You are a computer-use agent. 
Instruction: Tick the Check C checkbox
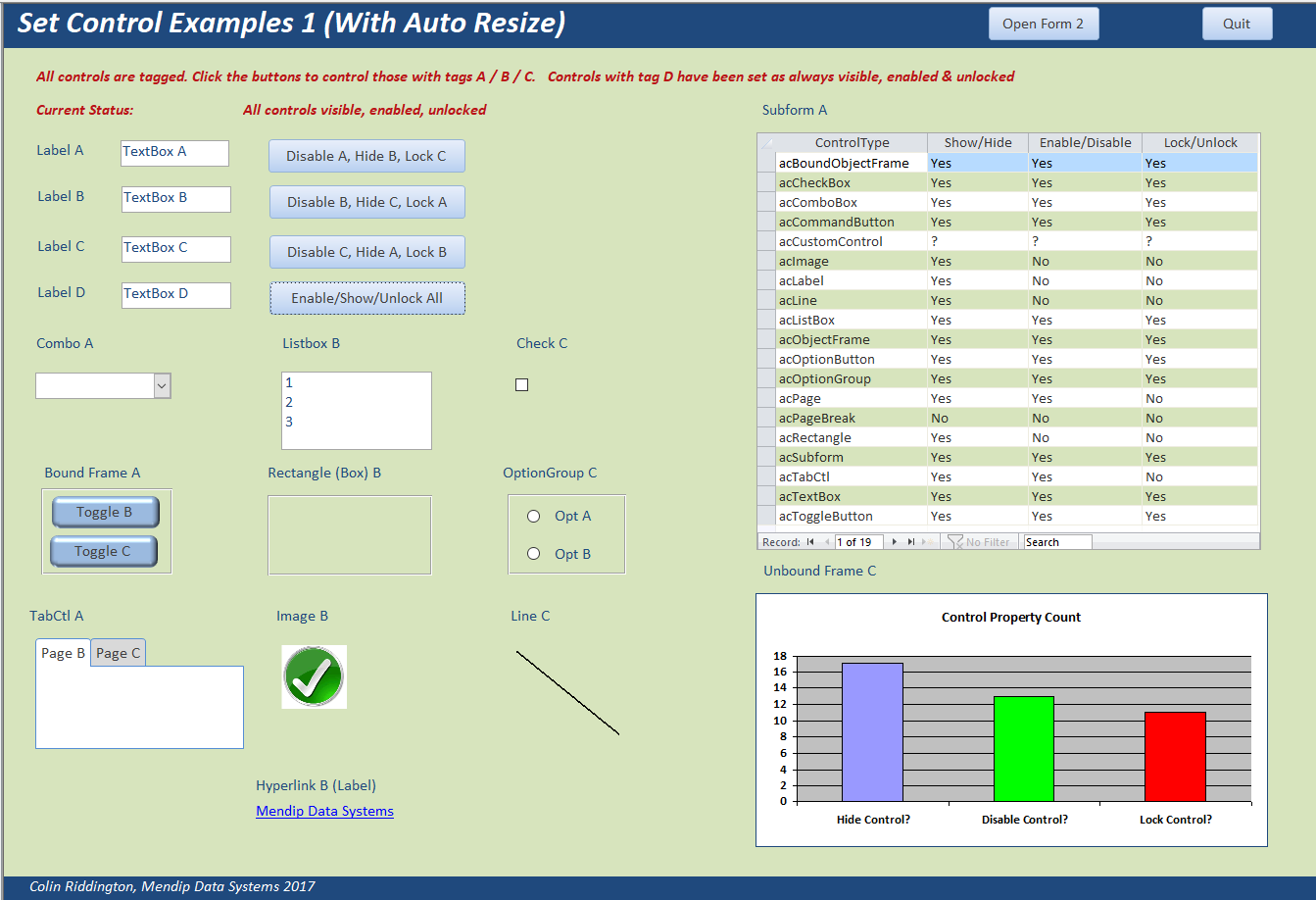[x=521, y=385]
